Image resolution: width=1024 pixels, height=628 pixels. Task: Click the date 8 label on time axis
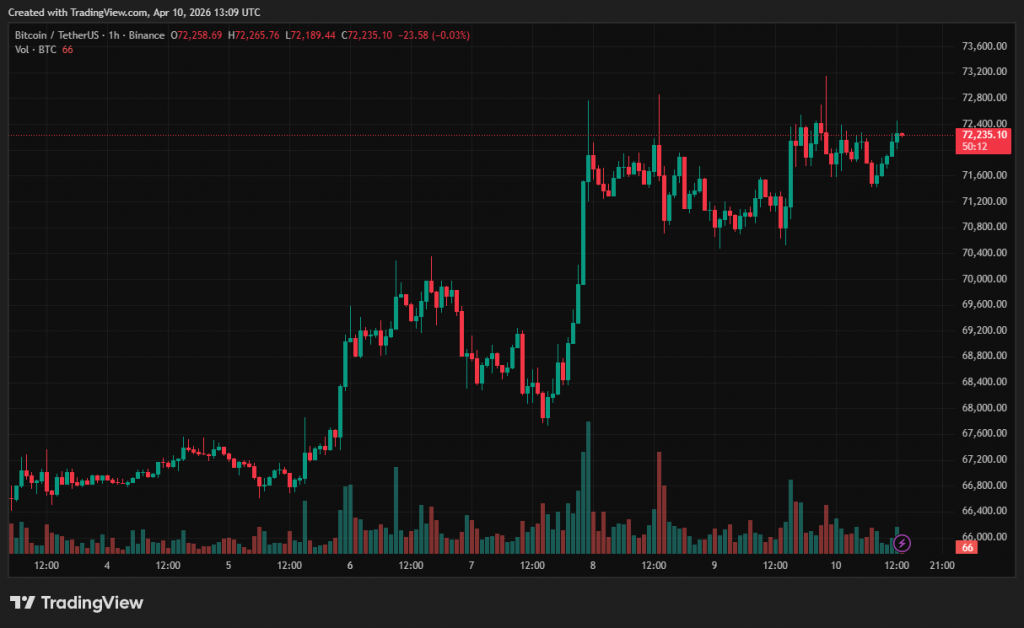tap(593, 565)
